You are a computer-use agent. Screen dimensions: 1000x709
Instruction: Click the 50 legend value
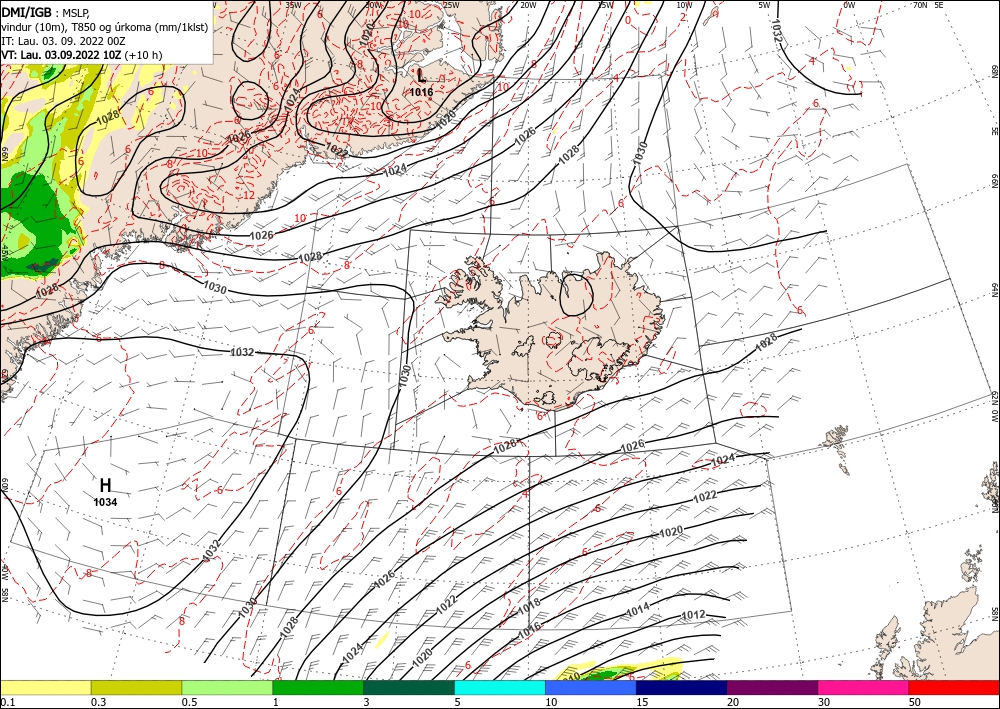[x=915, y=702]
